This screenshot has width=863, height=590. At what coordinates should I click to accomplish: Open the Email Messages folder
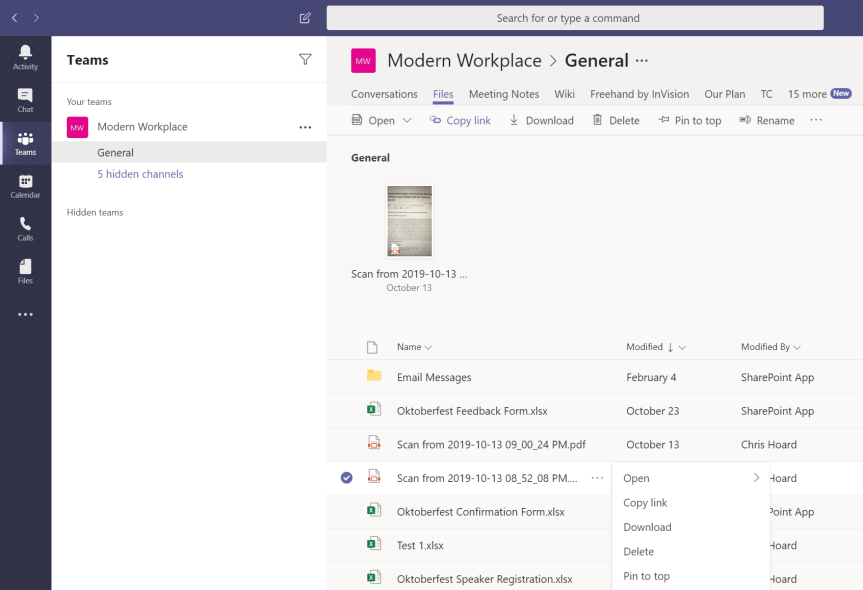click(434, 378)
